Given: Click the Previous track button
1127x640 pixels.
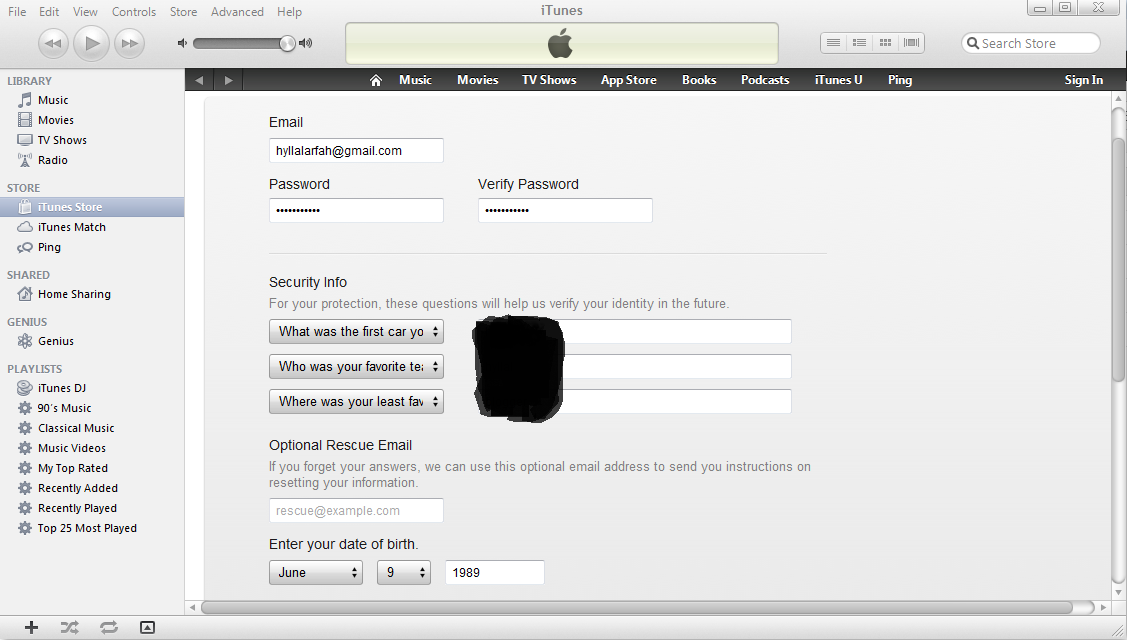Looking at the screenshot, I should 52,43.
